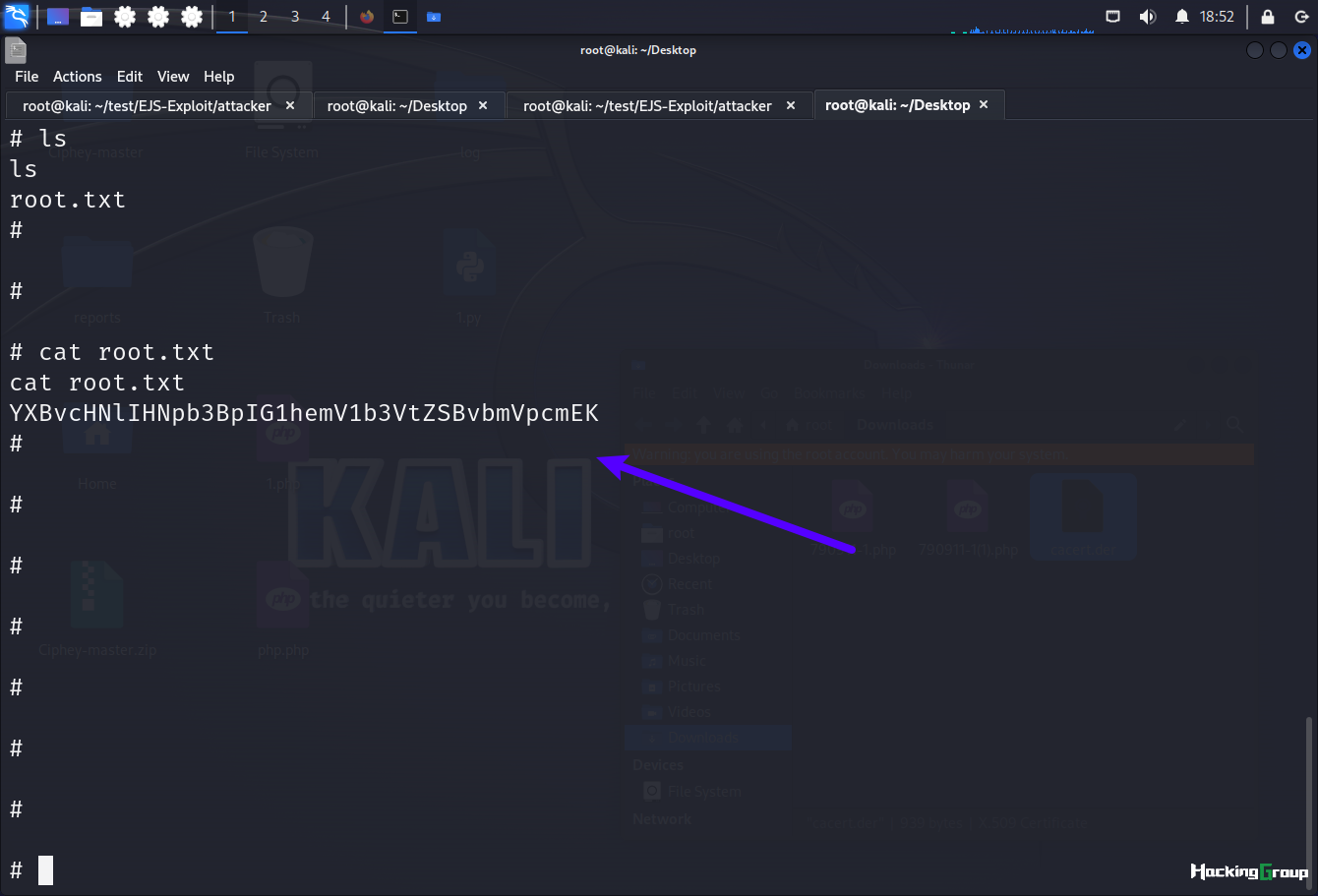Open the volume control tray icon

[1147, 17]
